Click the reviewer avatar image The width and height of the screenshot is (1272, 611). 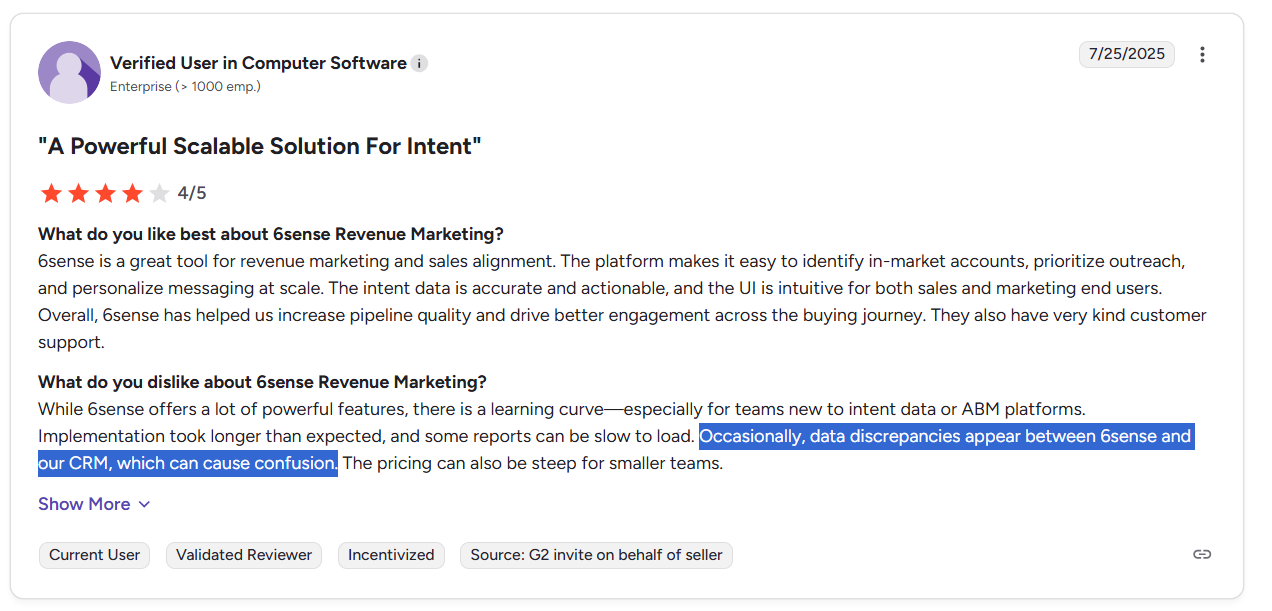coord(69,72)
